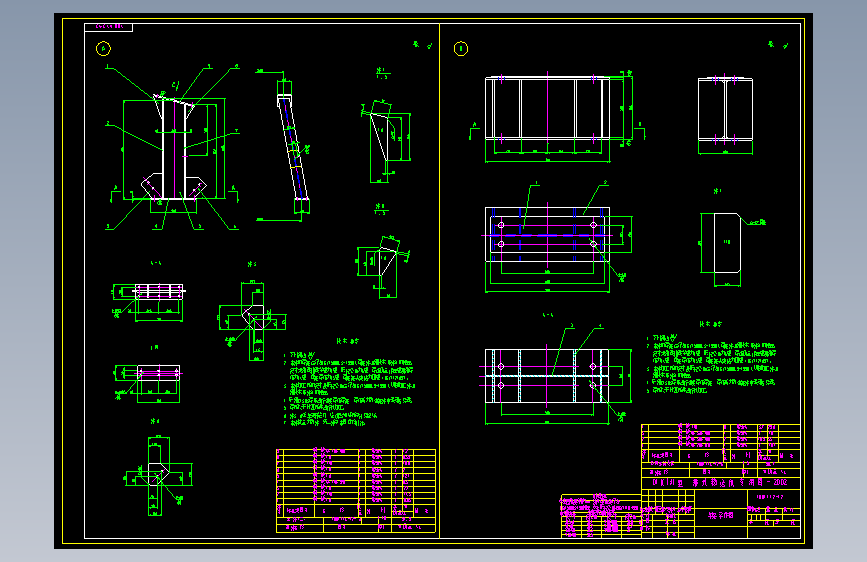Select the green technical notes block on right sheet

(x=712, y=357)
